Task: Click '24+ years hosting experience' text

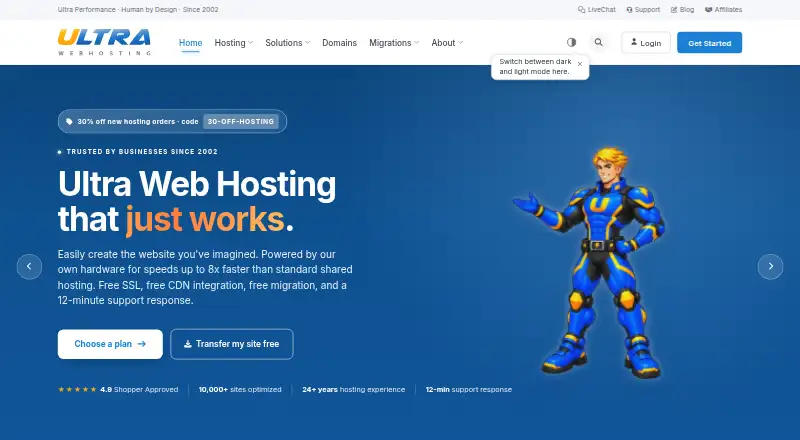Action: [354, 389]
